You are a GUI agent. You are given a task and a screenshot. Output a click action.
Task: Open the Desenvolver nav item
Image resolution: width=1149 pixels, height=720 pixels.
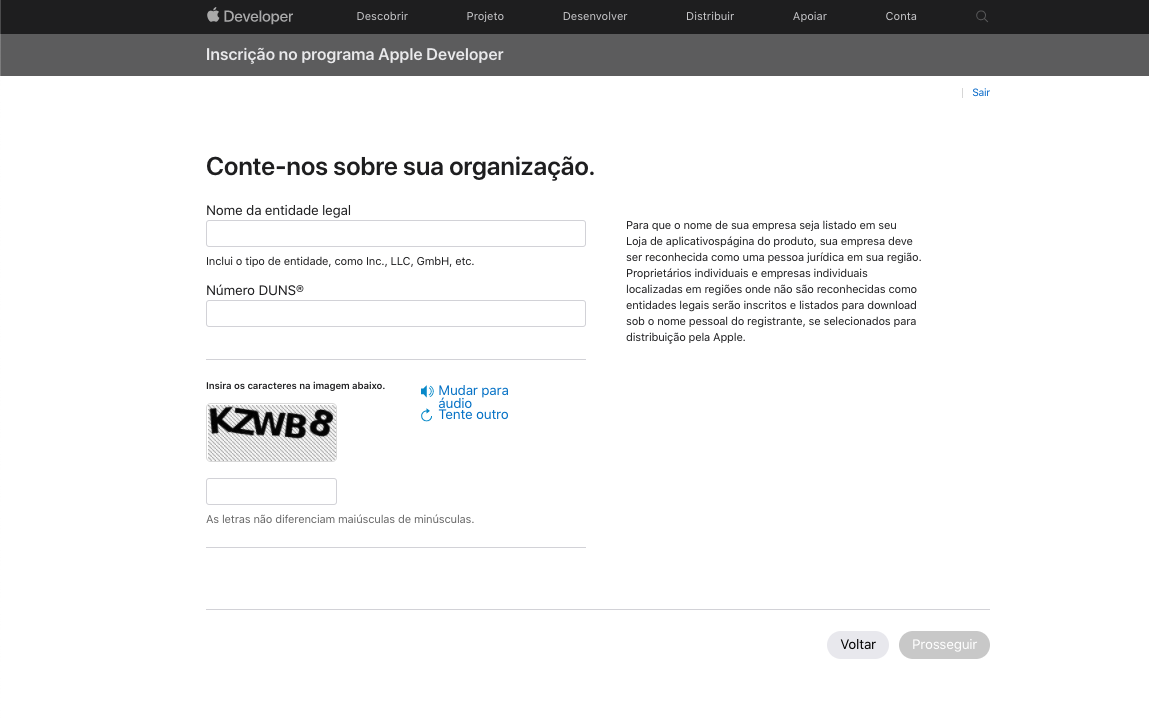coord(595,16)
